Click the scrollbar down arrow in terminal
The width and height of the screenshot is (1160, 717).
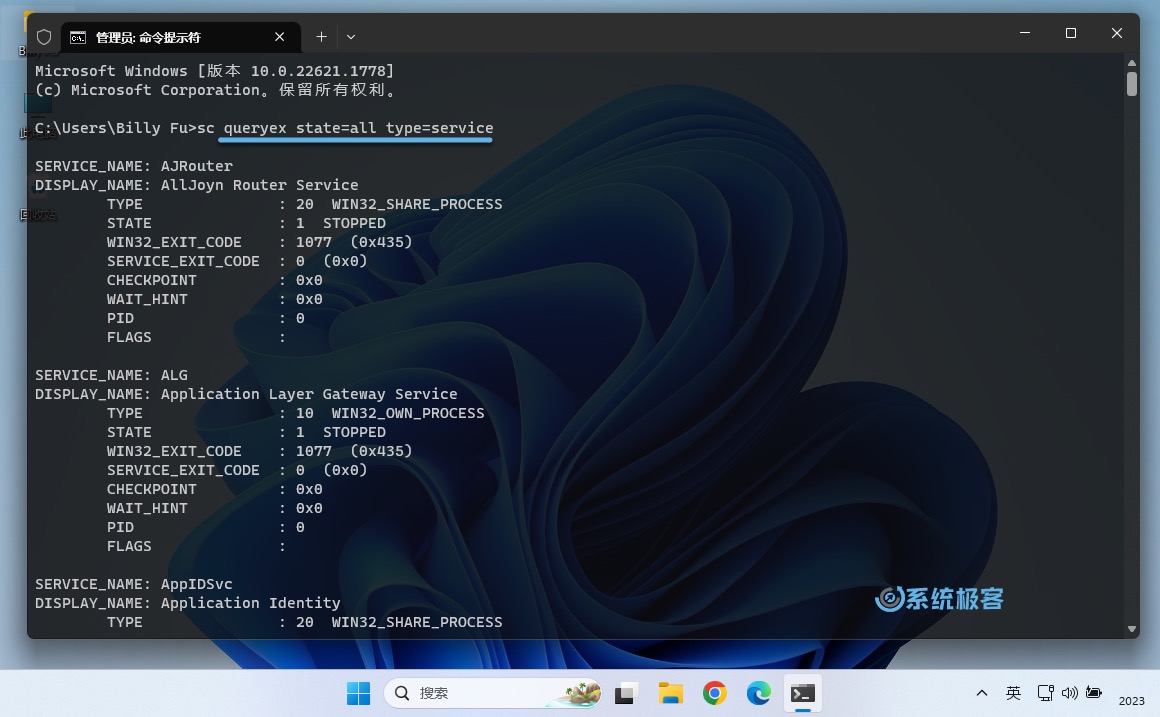click(1132, 629)
